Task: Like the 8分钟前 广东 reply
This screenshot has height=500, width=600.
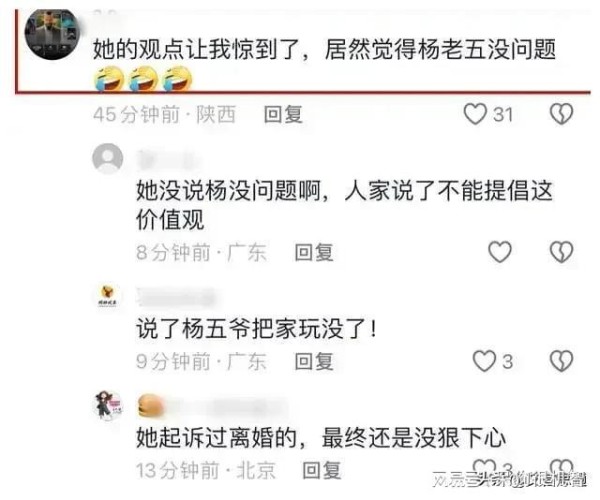Action: click(500, 252)
